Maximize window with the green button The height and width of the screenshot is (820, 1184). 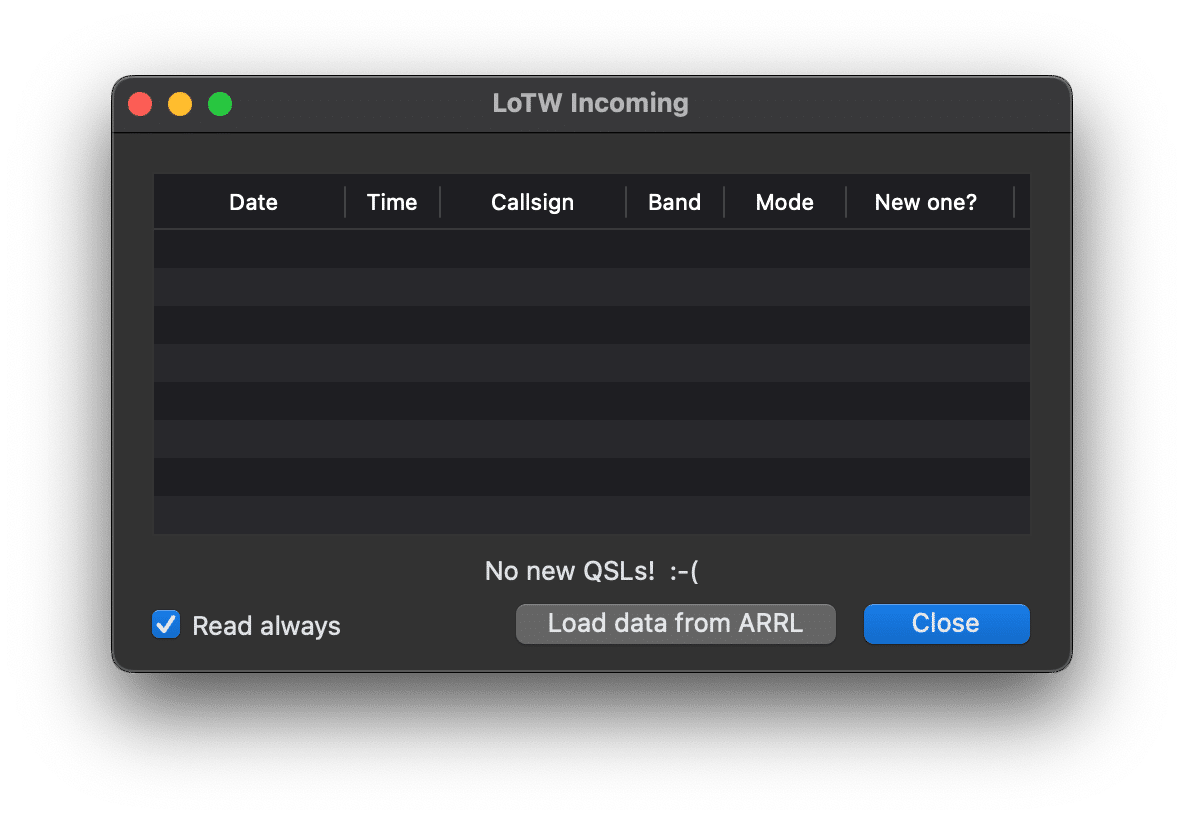coord(220,104)
